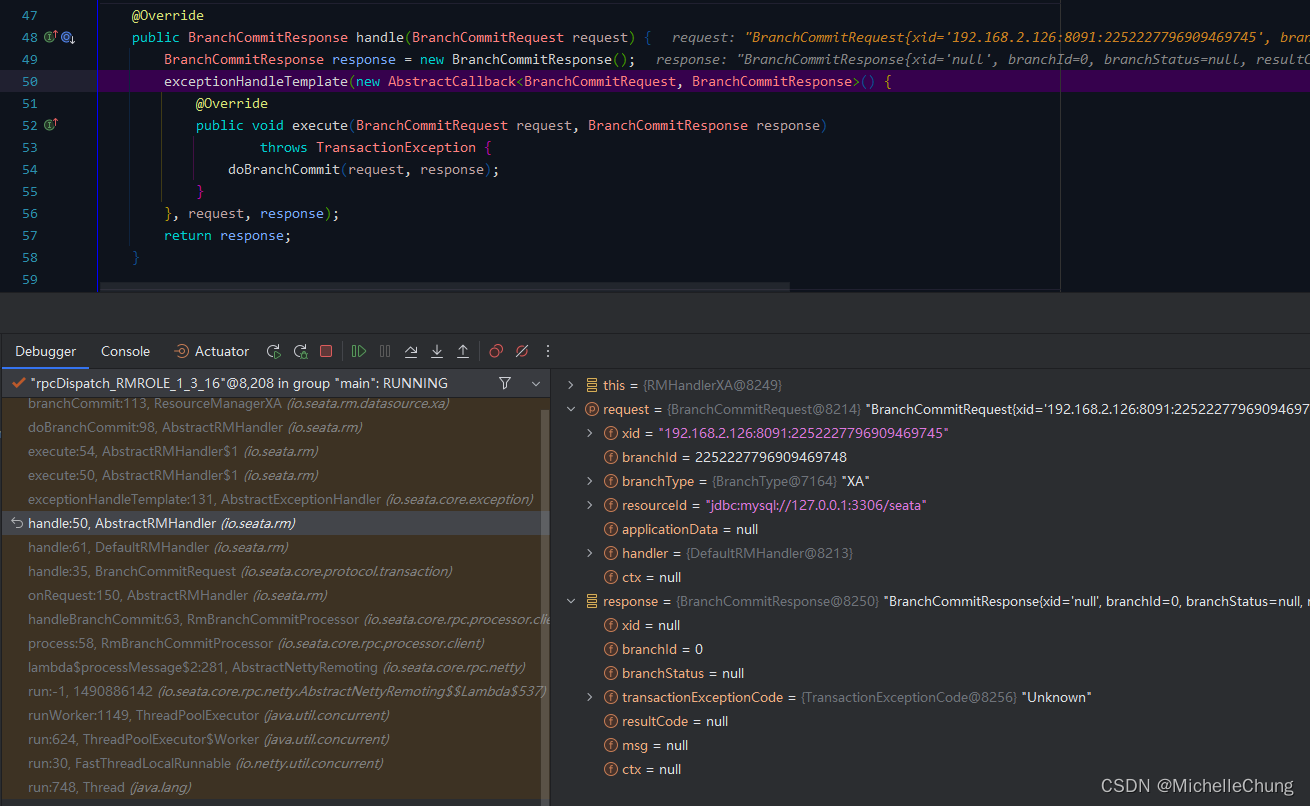Click 'return response;' on line 57
The image size is (1310, 806).
[x=227, y=235]
